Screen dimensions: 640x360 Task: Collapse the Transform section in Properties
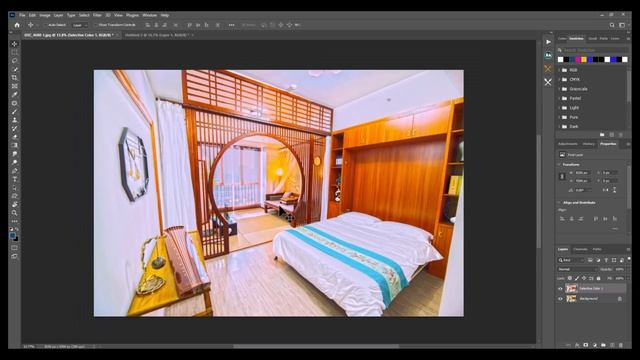click(560, 164)
